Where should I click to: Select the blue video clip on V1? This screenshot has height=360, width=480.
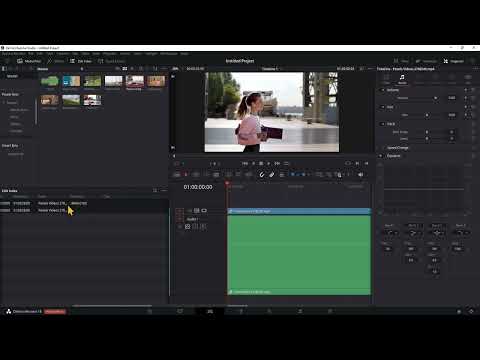coord(299,211)
